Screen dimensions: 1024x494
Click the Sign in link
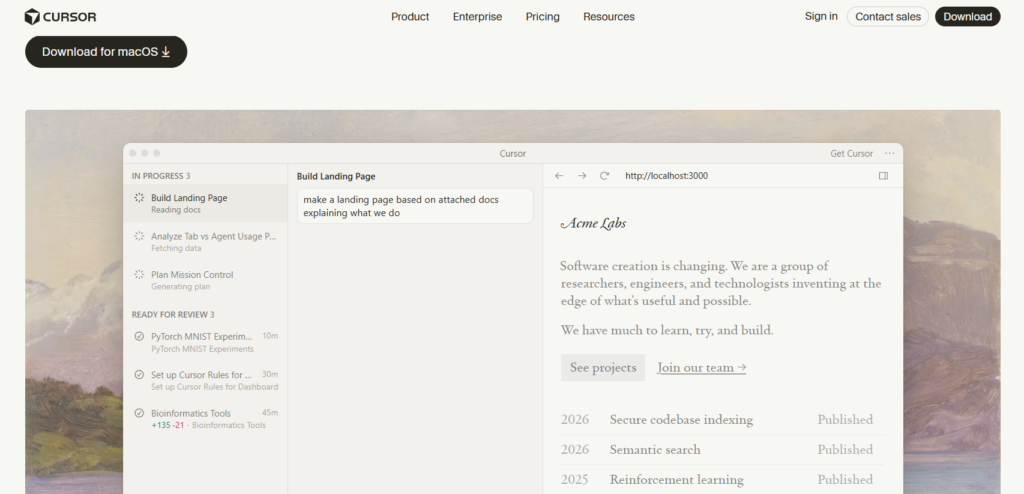pyautogui.click(x=821, y=16)
